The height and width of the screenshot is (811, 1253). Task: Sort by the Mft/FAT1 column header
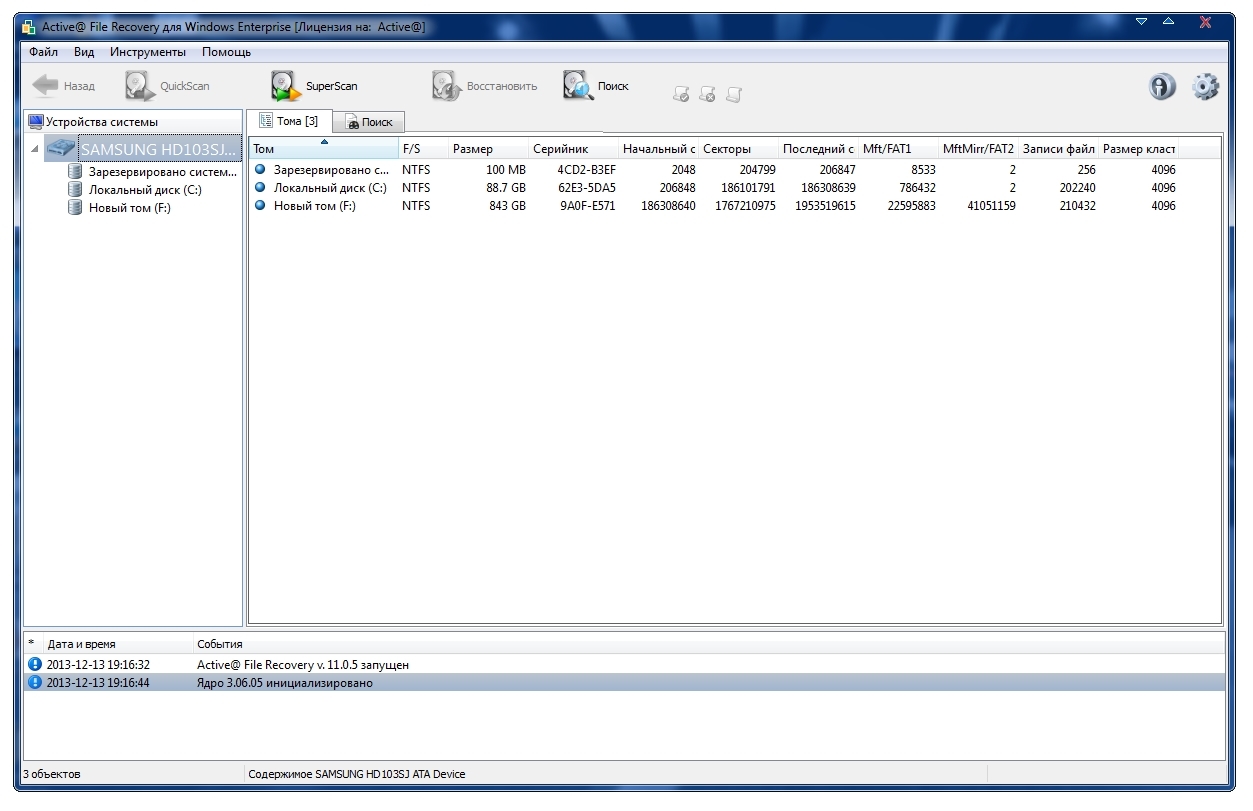[898, 149]
